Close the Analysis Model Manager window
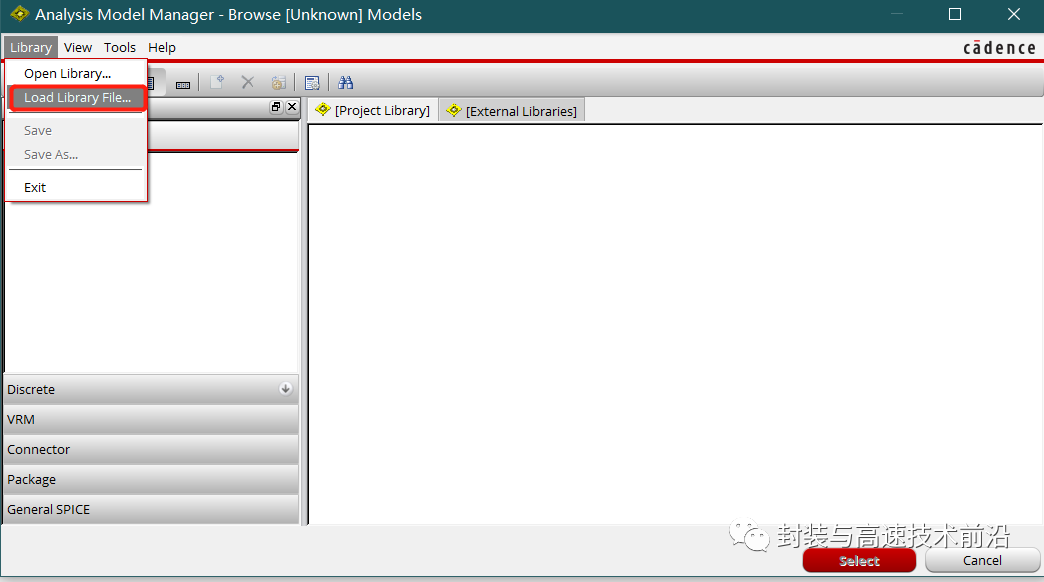Image resolution: width=1044 pixels, height=582 pixels. coord(1013,14)
